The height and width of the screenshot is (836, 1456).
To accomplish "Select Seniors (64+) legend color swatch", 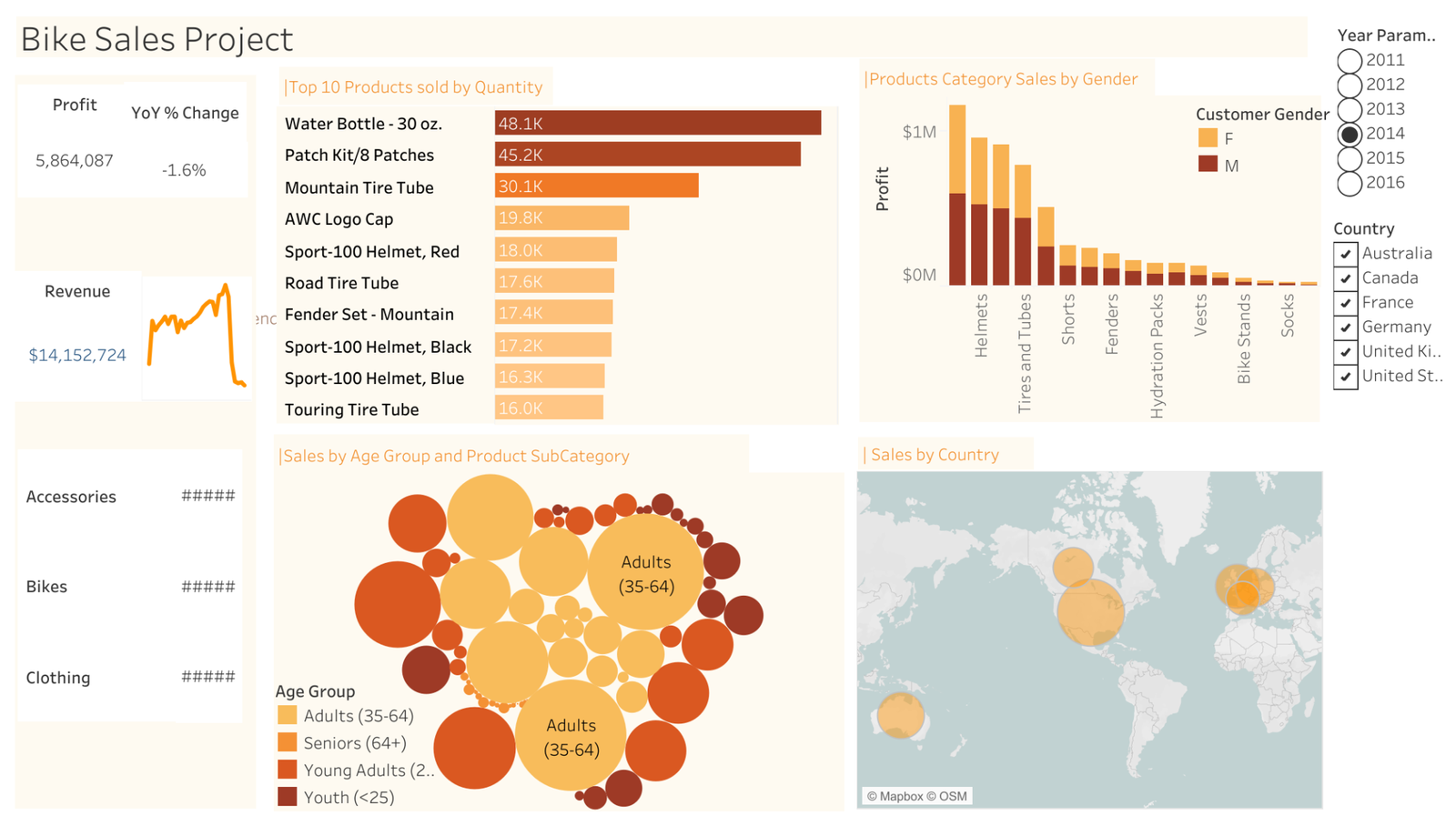I will coord(288,743).
